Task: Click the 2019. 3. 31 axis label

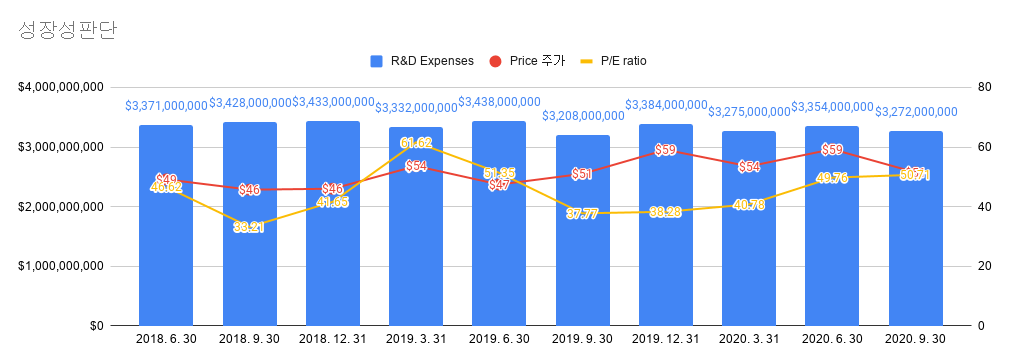Action: point(416,339)
